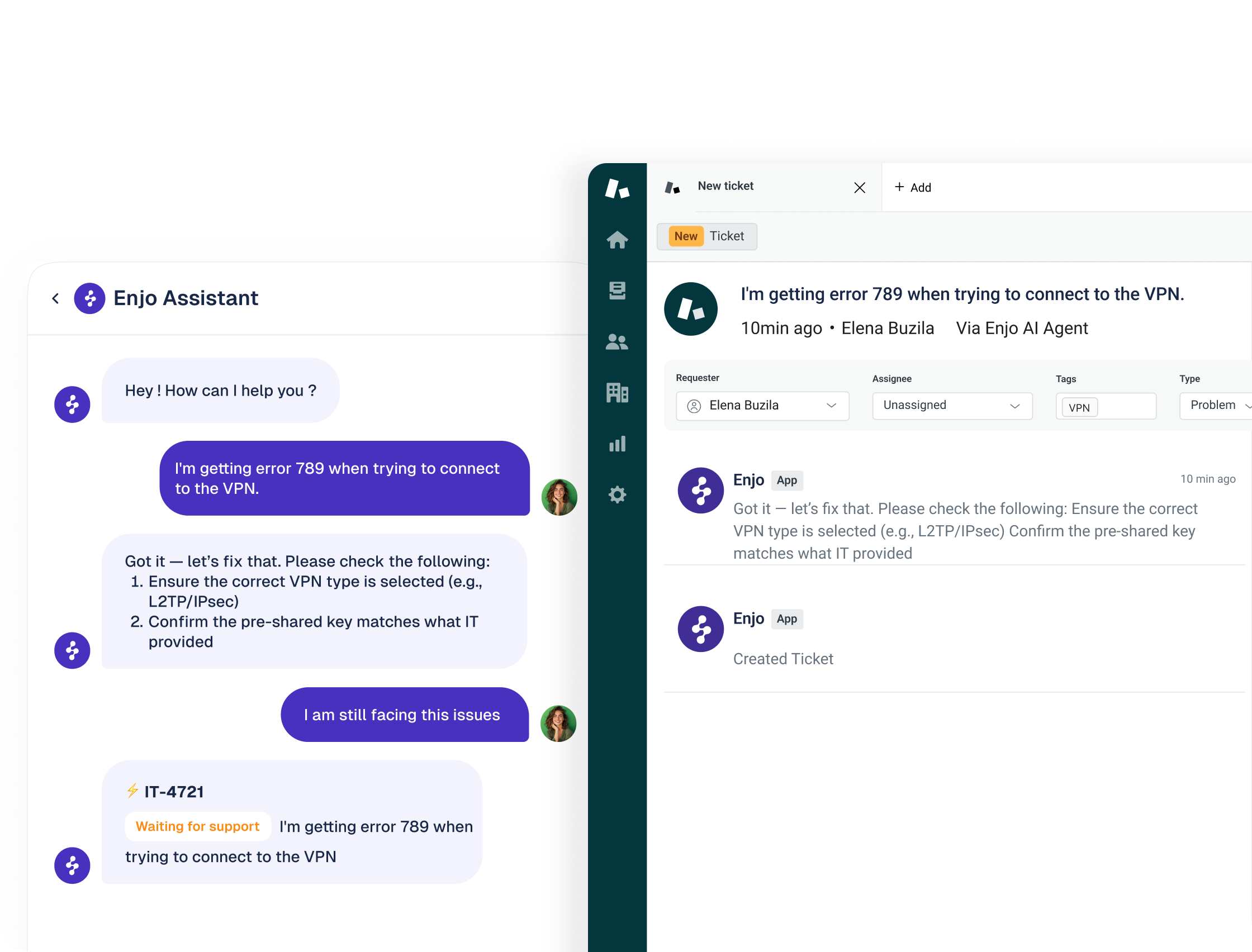Screen dimensions: 1252x952
Task: Expand the Requester Elena Buzila dropdown
Action: point(762,406)
